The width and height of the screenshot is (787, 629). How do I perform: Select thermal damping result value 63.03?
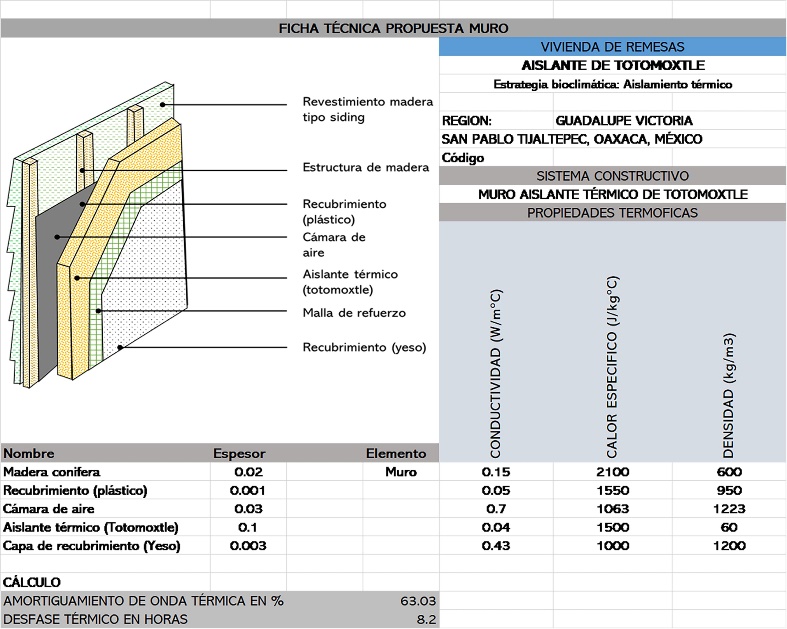418,601
